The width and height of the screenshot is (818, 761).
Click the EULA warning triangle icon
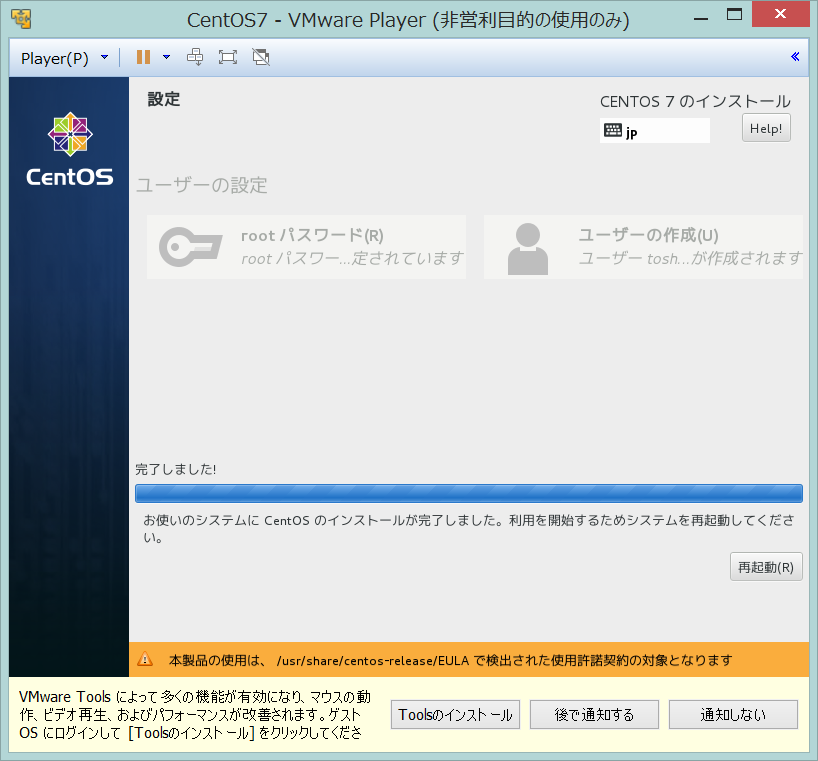(x=145, y=659)
